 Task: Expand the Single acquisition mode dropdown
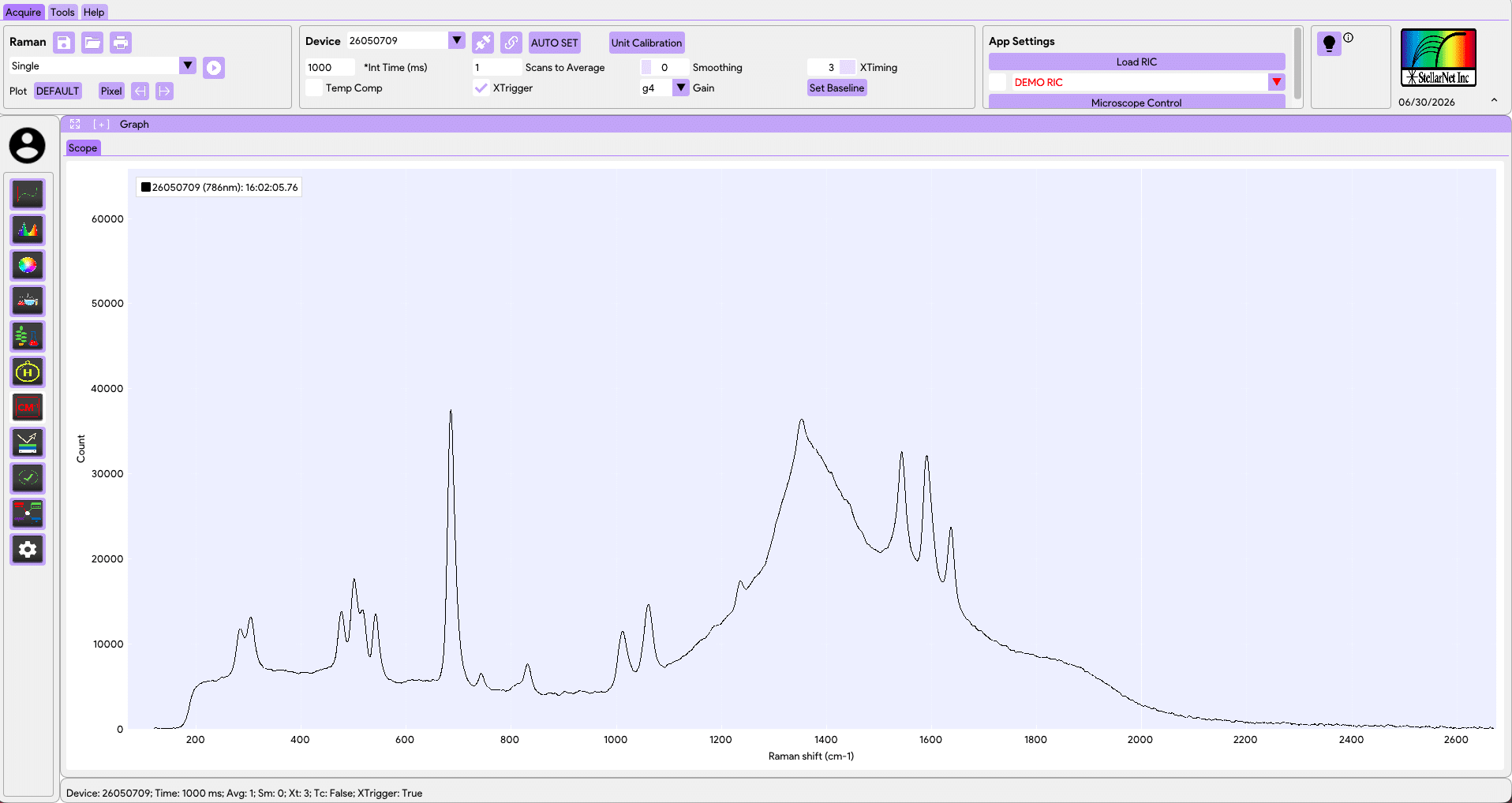click(188, 65)
